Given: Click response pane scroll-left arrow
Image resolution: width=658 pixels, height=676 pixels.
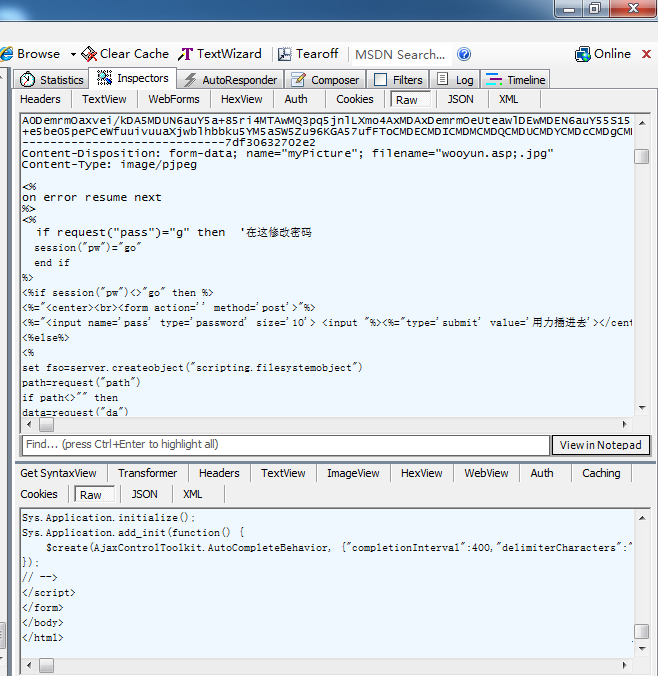Looking at the screenshot, I should pyautogui.click(x=29, y=665).
